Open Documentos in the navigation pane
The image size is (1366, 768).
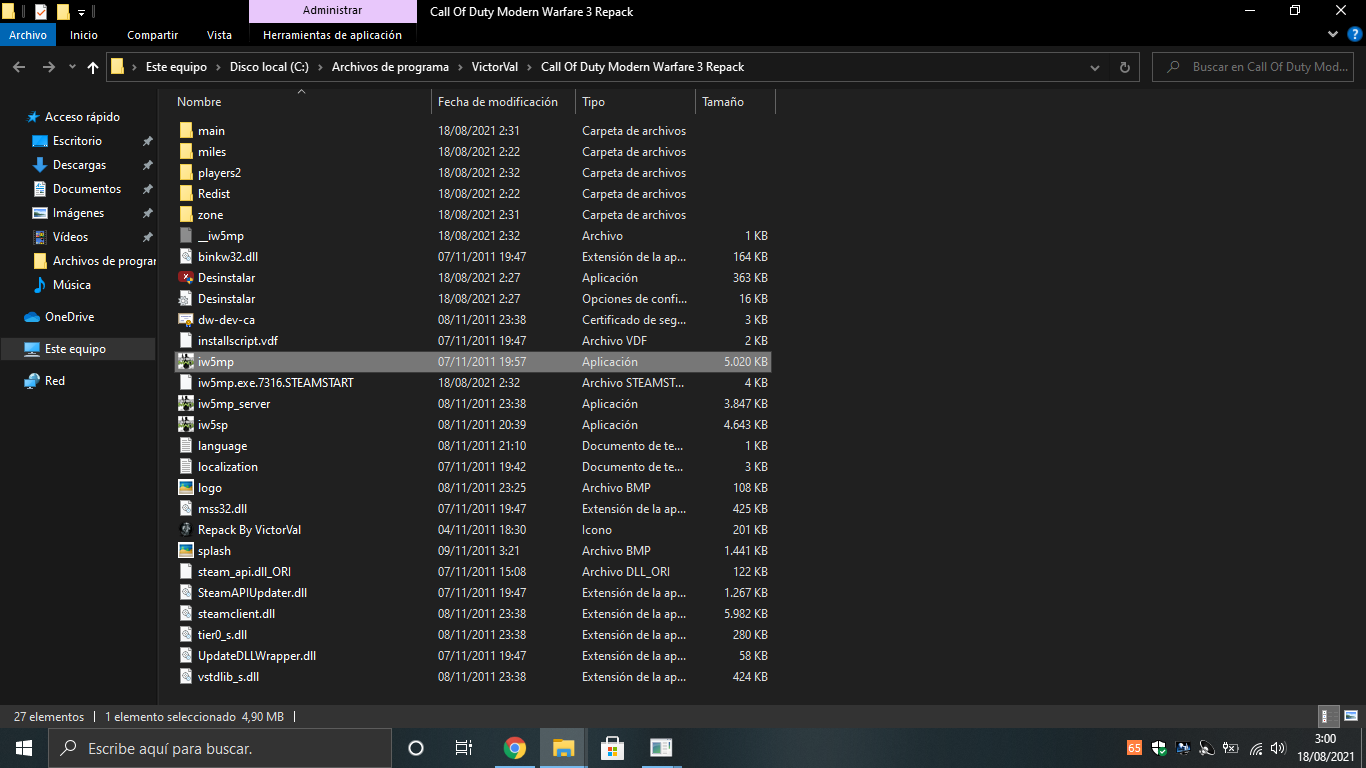click(x=87, y=189)
